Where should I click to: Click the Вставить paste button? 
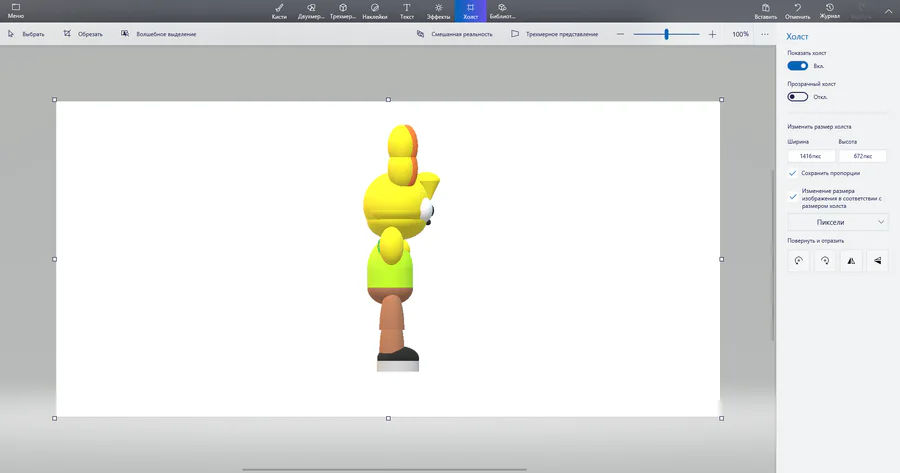point(766,11)
